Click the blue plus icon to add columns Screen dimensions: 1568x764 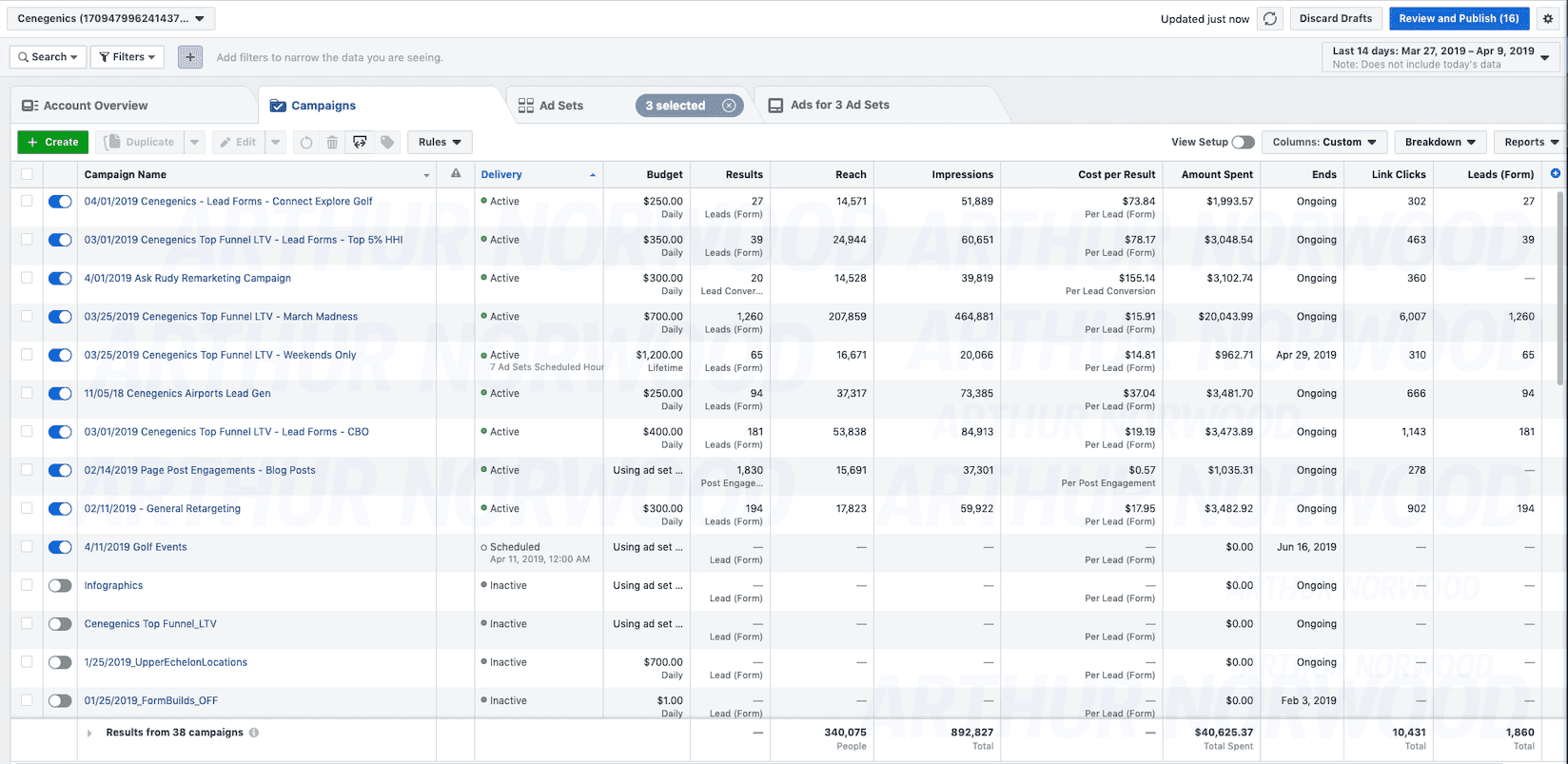pyautogui.click(x=1556, y=173)
